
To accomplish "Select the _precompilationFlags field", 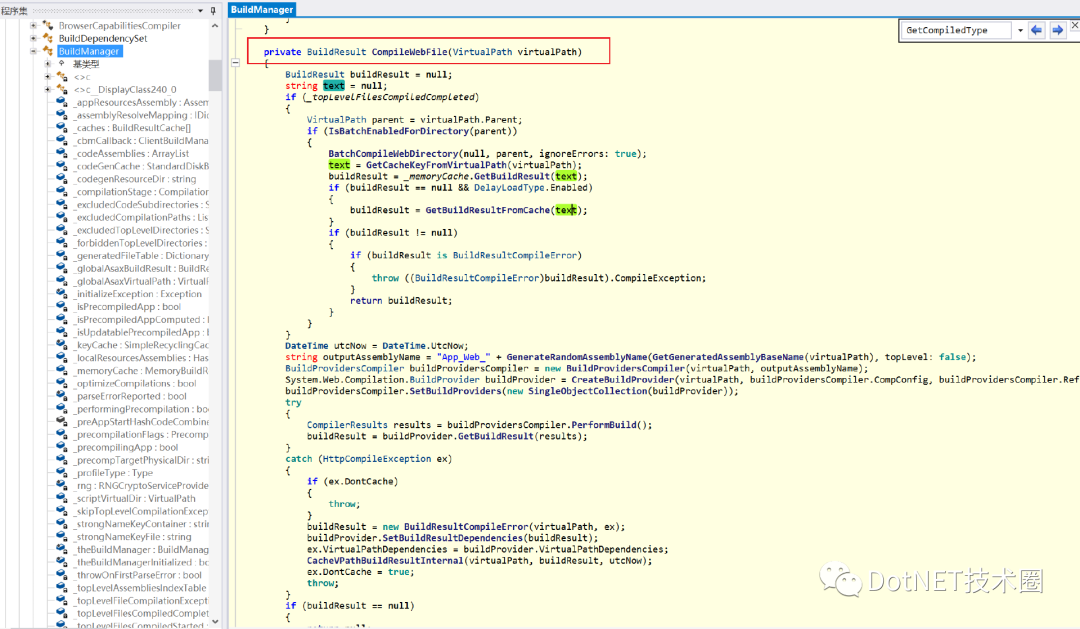I will (141, 435).
